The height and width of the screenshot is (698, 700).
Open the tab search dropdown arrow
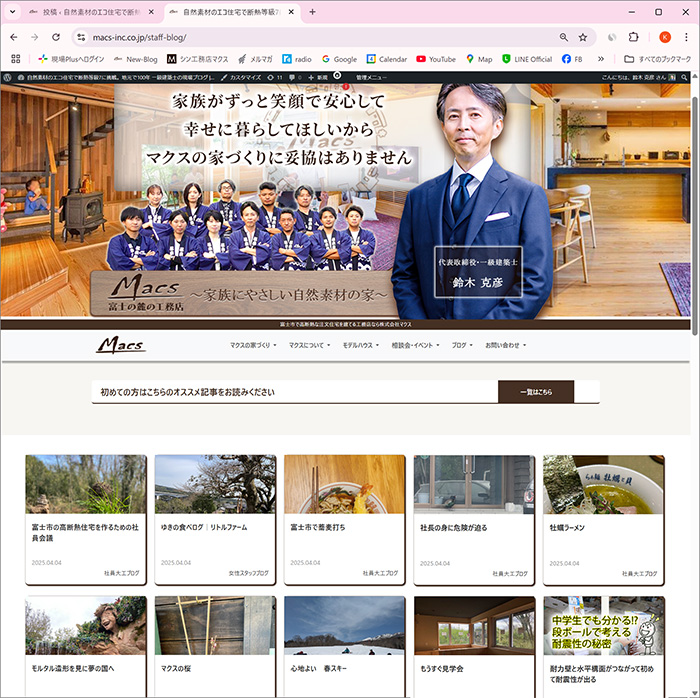(12, 12)
